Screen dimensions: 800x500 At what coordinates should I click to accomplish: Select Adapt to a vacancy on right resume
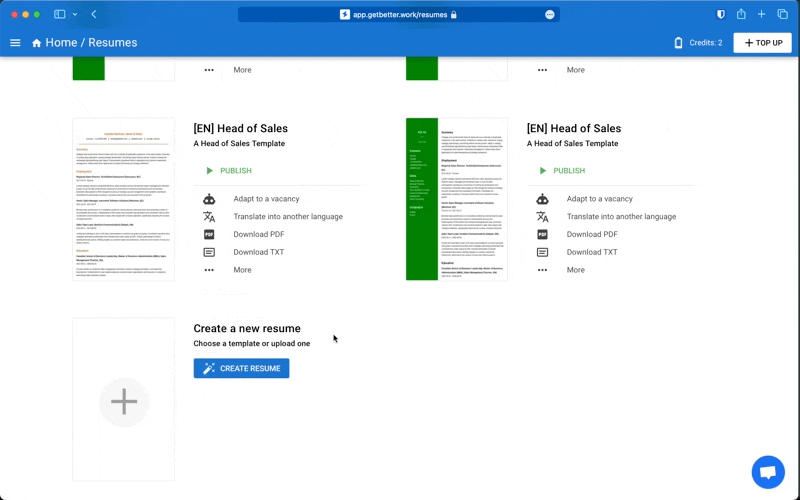coord(599,199)
